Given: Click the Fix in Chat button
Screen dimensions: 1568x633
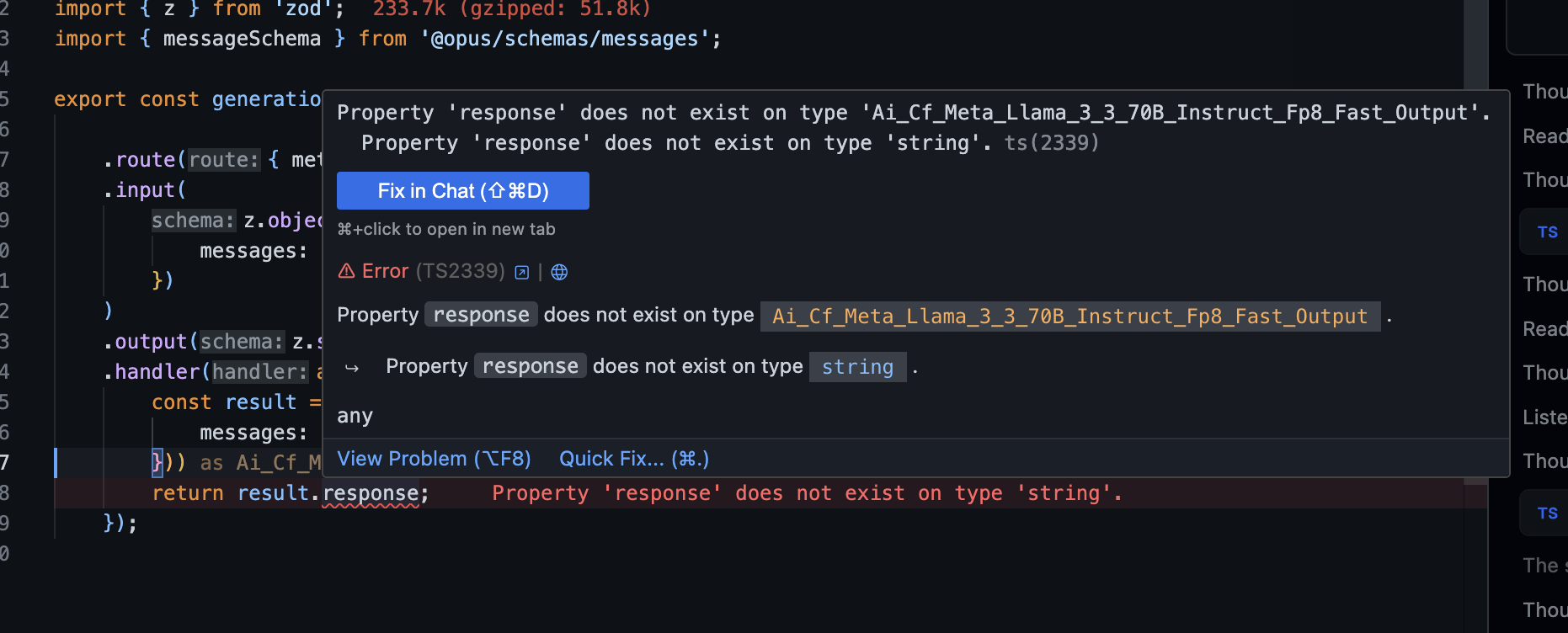Looking at the screenshot, I should pos(462,191).
